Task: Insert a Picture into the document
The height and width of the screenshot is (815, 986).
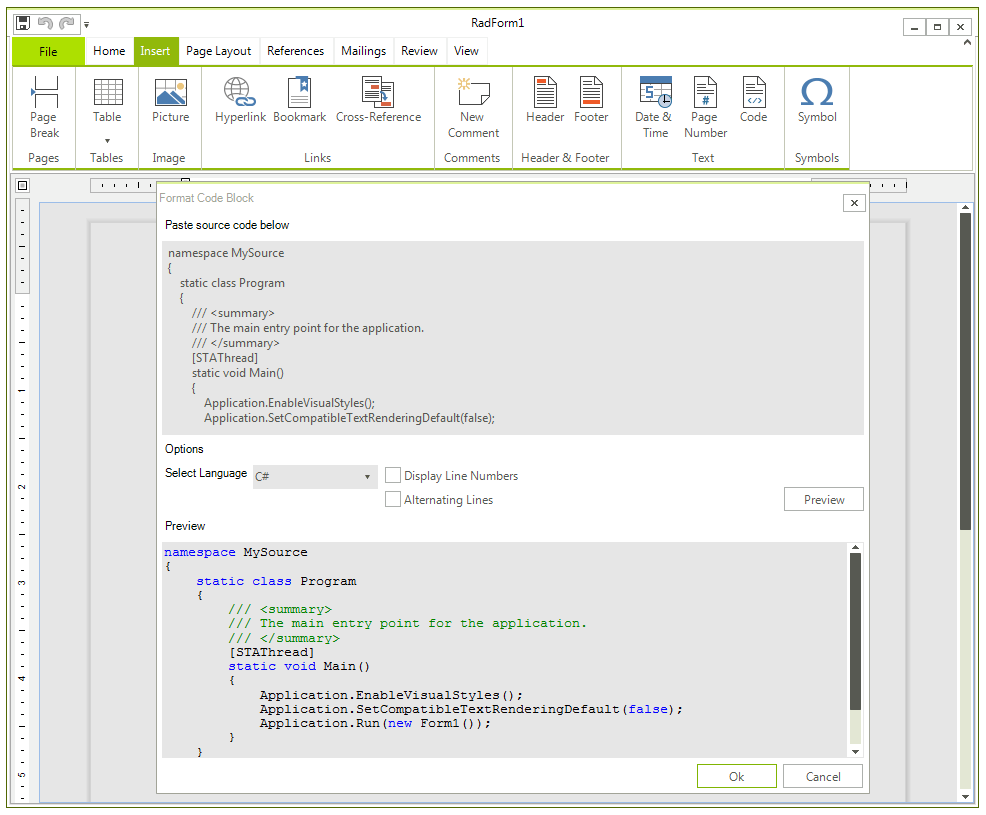Action: pos(170,105)
